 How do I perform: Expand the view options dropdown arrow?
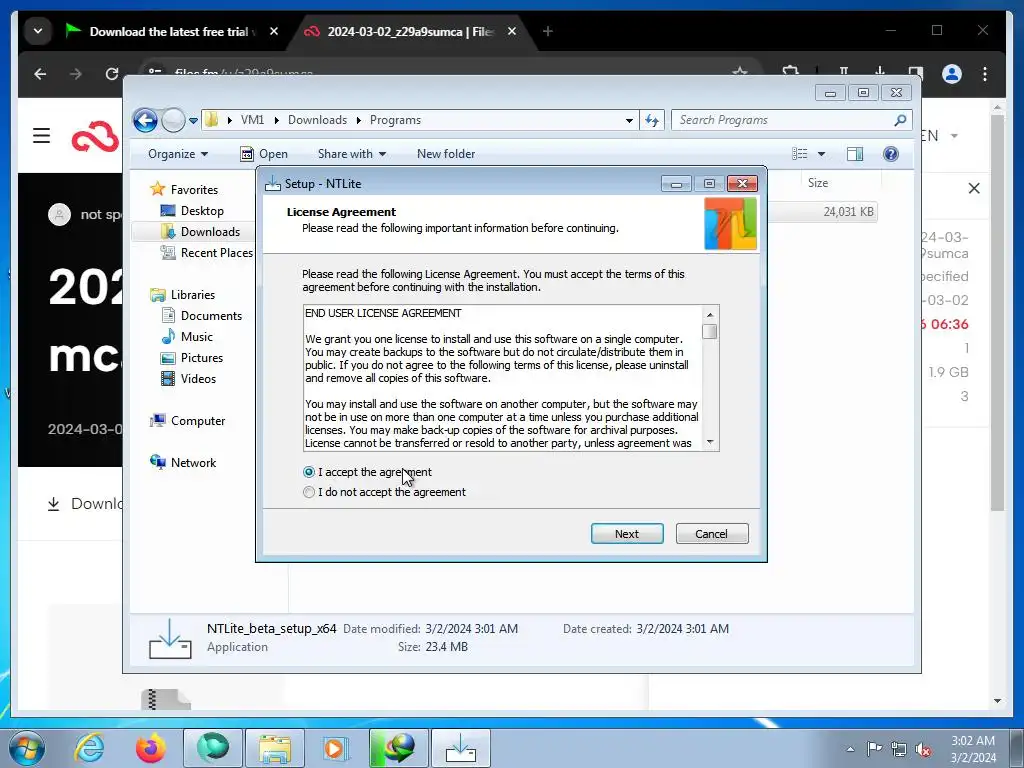822,154
